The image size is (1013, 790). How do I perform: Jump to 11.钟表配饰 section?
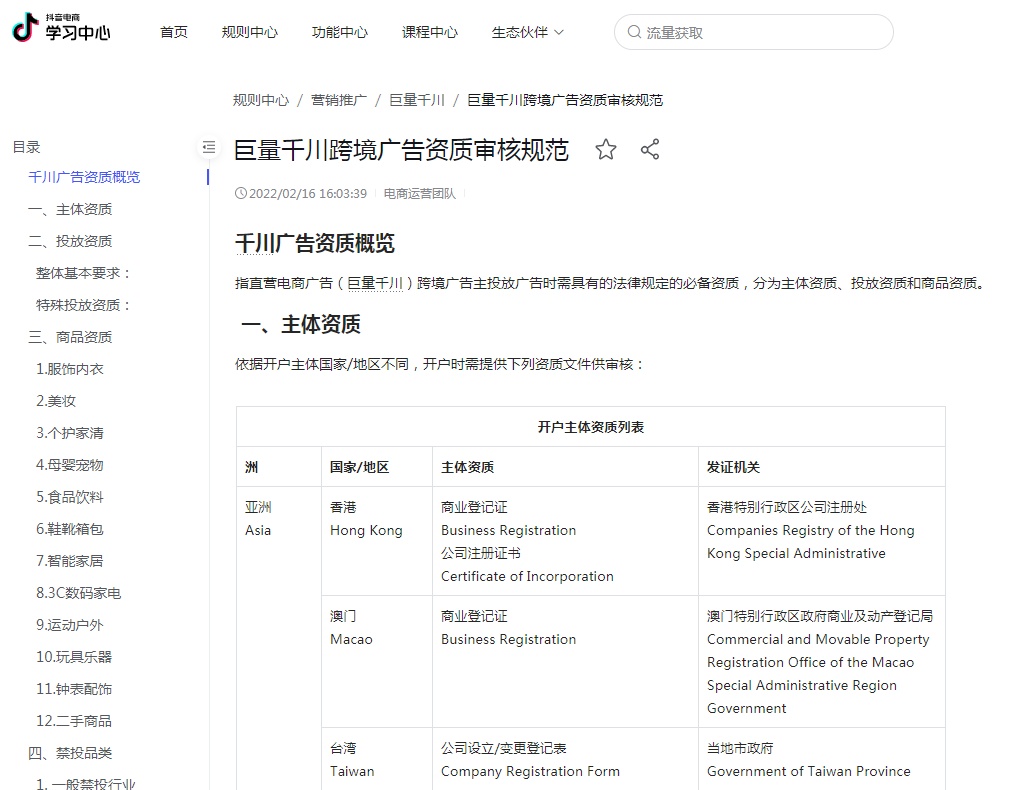point(74,689)
